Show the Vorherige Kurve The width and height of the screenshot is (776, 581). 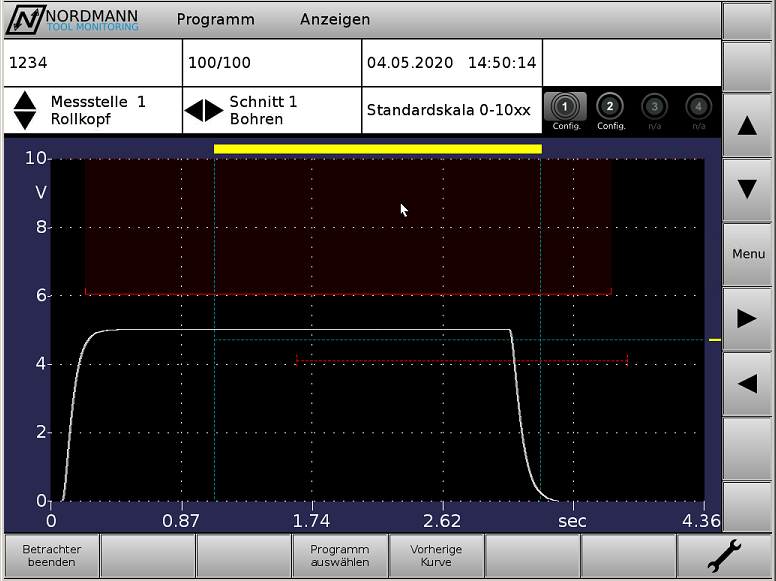(436, 555)
